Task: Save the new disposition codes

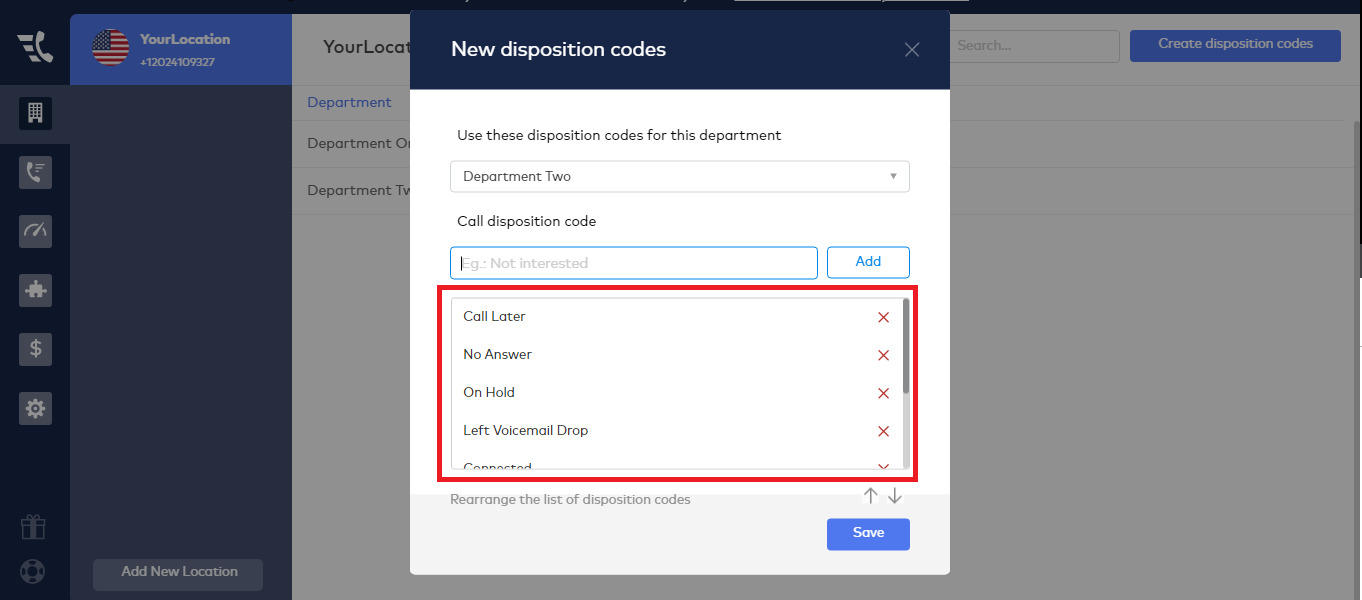Action: click(x=868, y=533)
